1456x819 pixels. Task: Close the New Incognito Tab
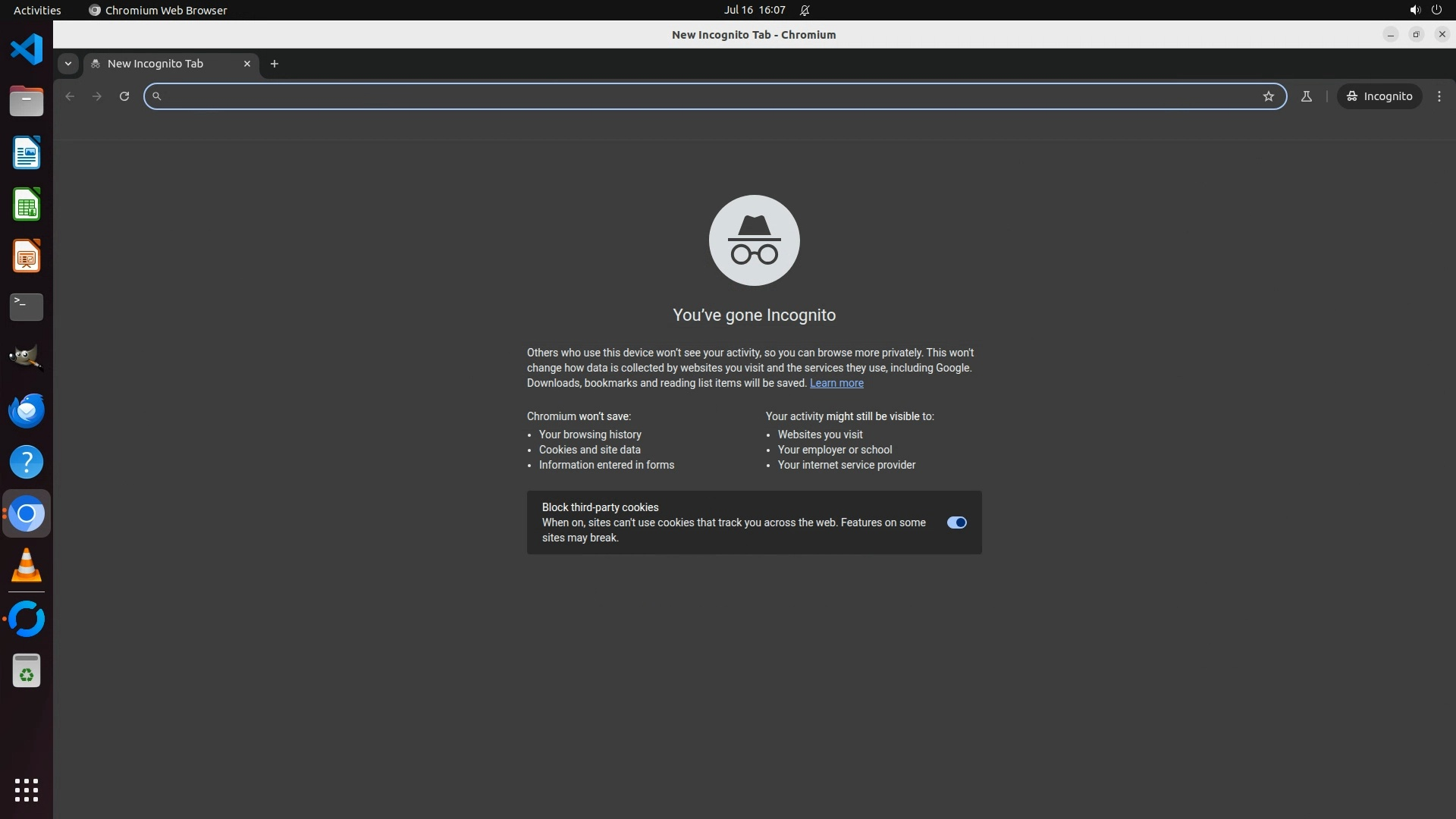[x=246, y=64]
